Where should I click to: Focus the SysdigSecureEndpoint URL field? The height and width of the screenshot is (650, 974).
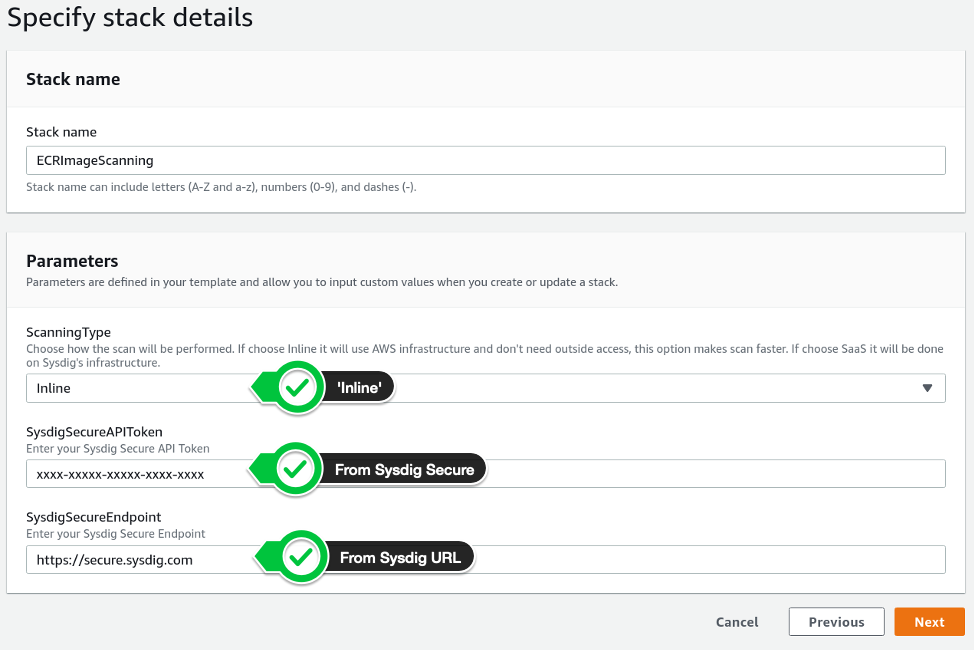pos(486,559)
